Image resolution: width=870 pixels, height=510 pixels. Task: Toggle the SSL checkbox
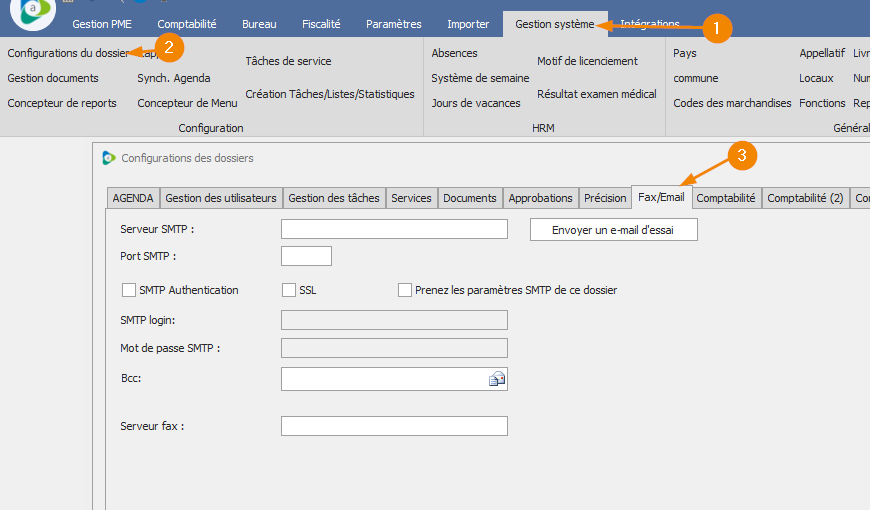click(x=289, y=290)
